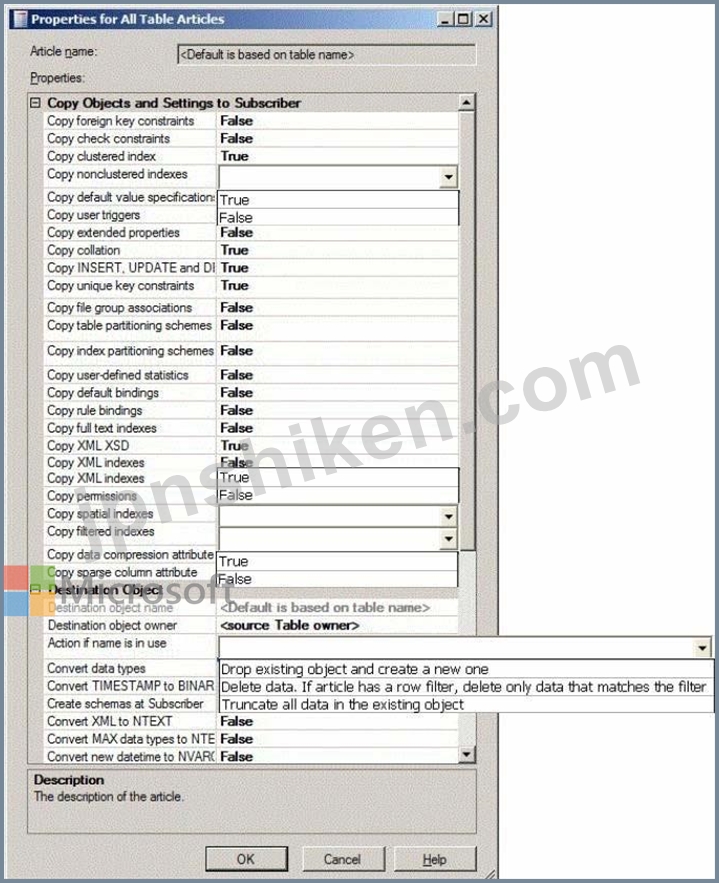Click True value for Copy collation
The width and height of the screenshot is (719, 883).
point(234,250)
